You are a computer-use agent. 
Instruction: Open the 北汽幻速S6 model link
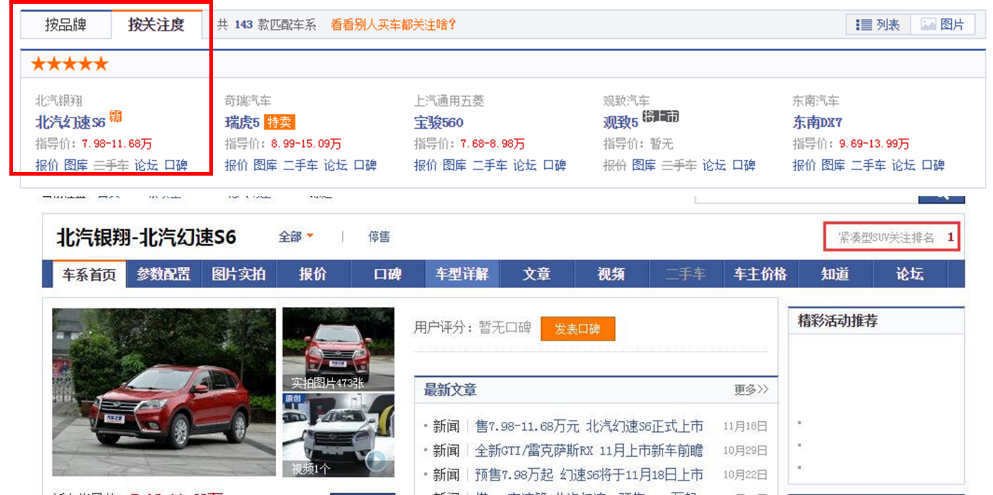pos(70,122)
